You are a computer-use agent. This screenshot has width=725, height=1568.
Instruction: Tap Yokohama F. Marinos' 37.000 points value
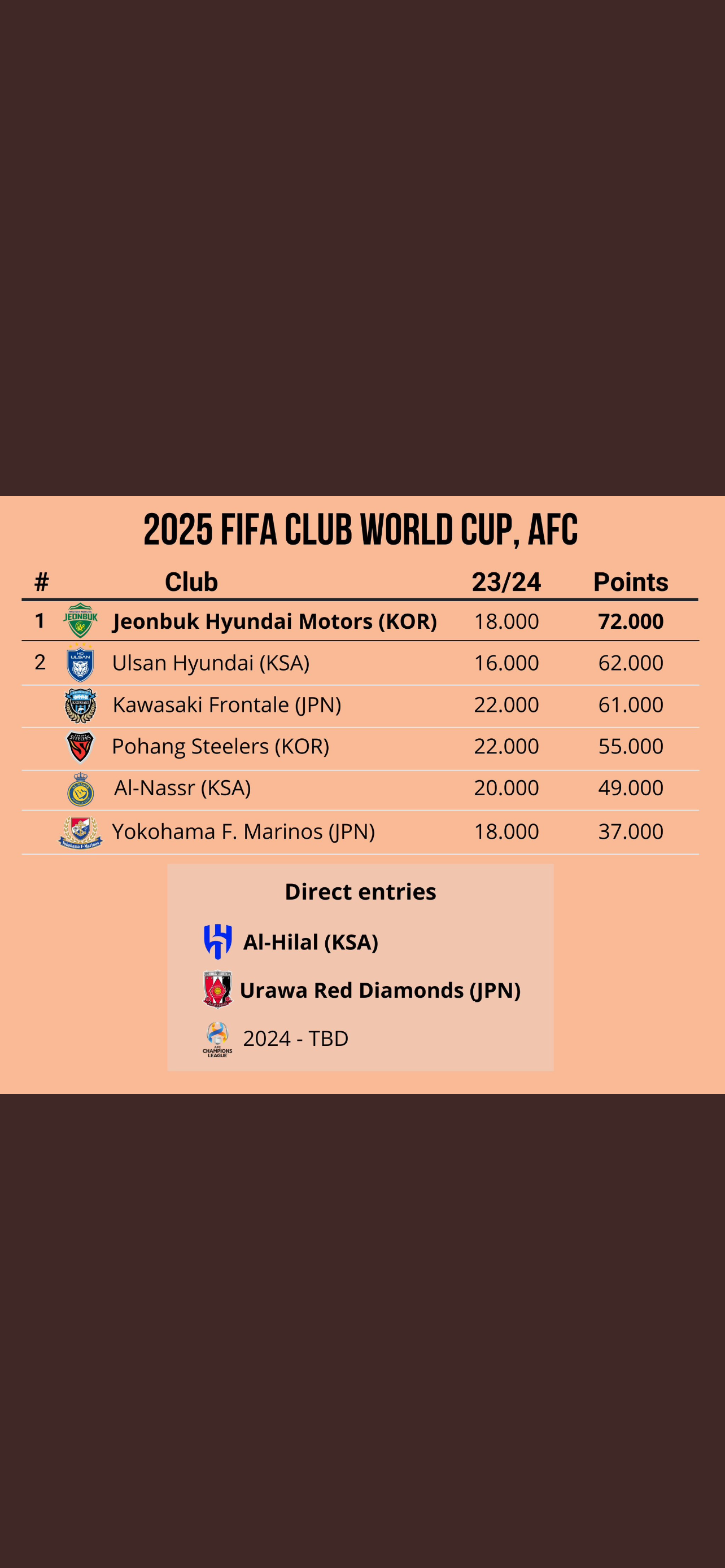[631, 831]
